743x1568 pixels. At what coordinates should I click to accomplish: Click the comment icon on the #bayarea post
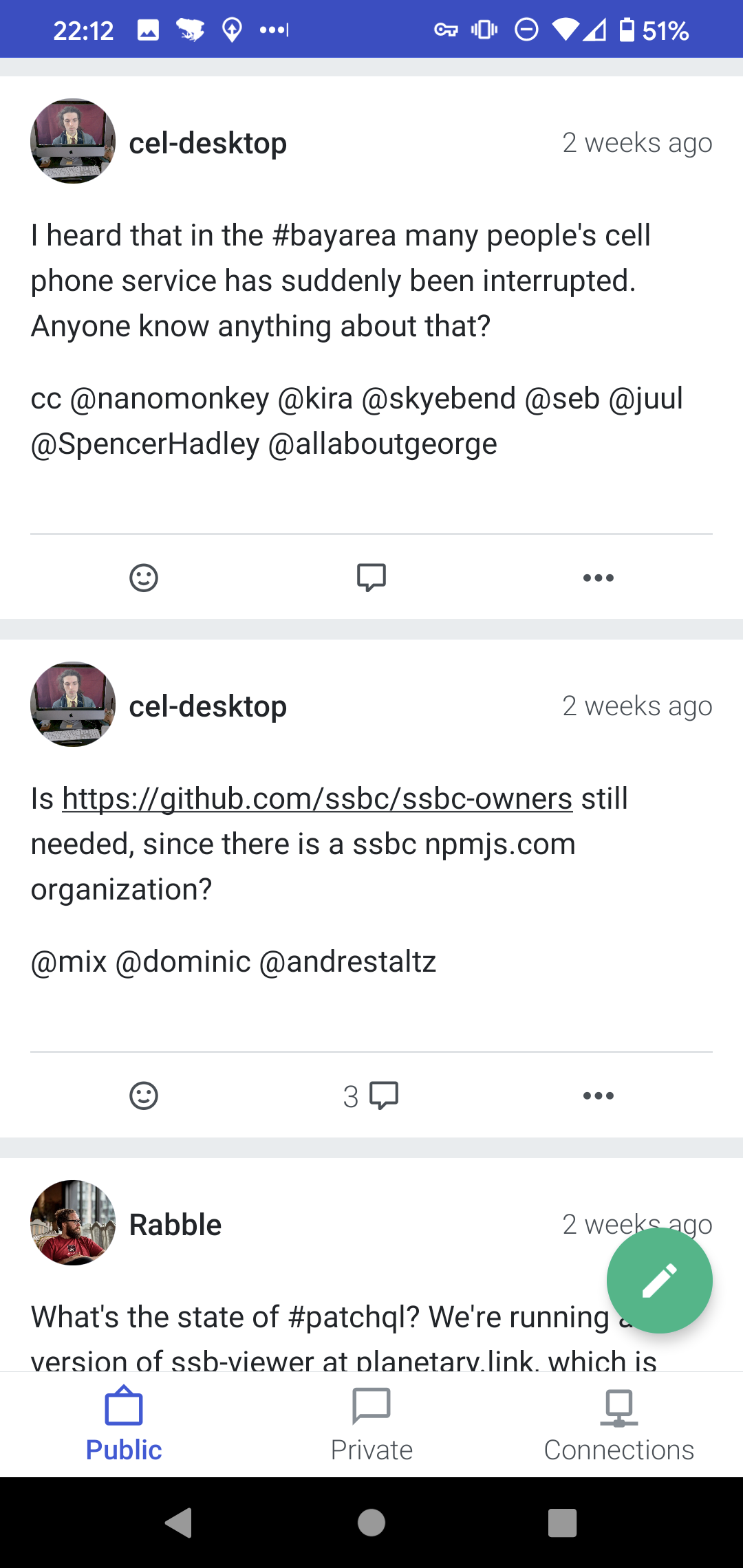click(x=370, y=577)
